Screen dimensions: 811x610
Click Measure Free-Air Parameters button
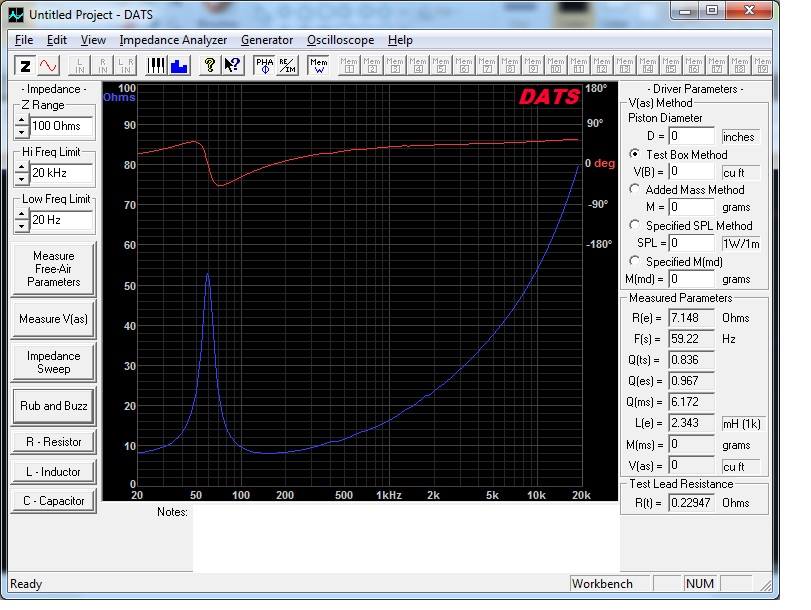coord(53,269)
